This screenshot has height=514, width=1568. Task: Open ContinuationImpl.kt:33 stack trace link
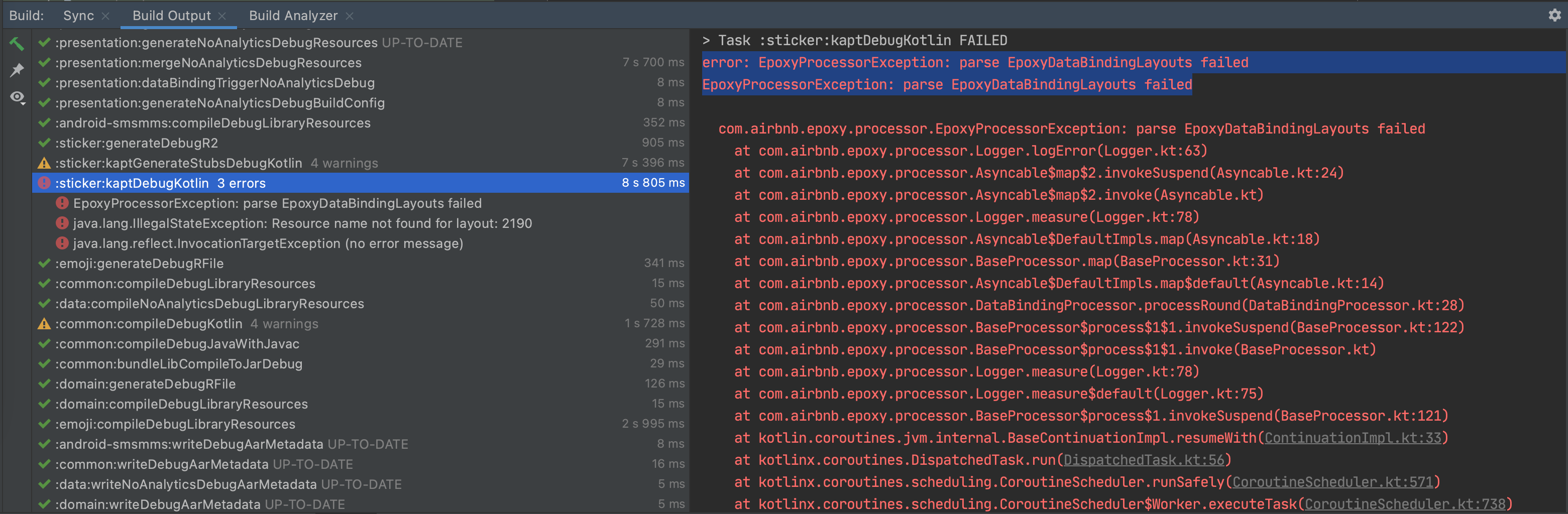(1354, 437)
